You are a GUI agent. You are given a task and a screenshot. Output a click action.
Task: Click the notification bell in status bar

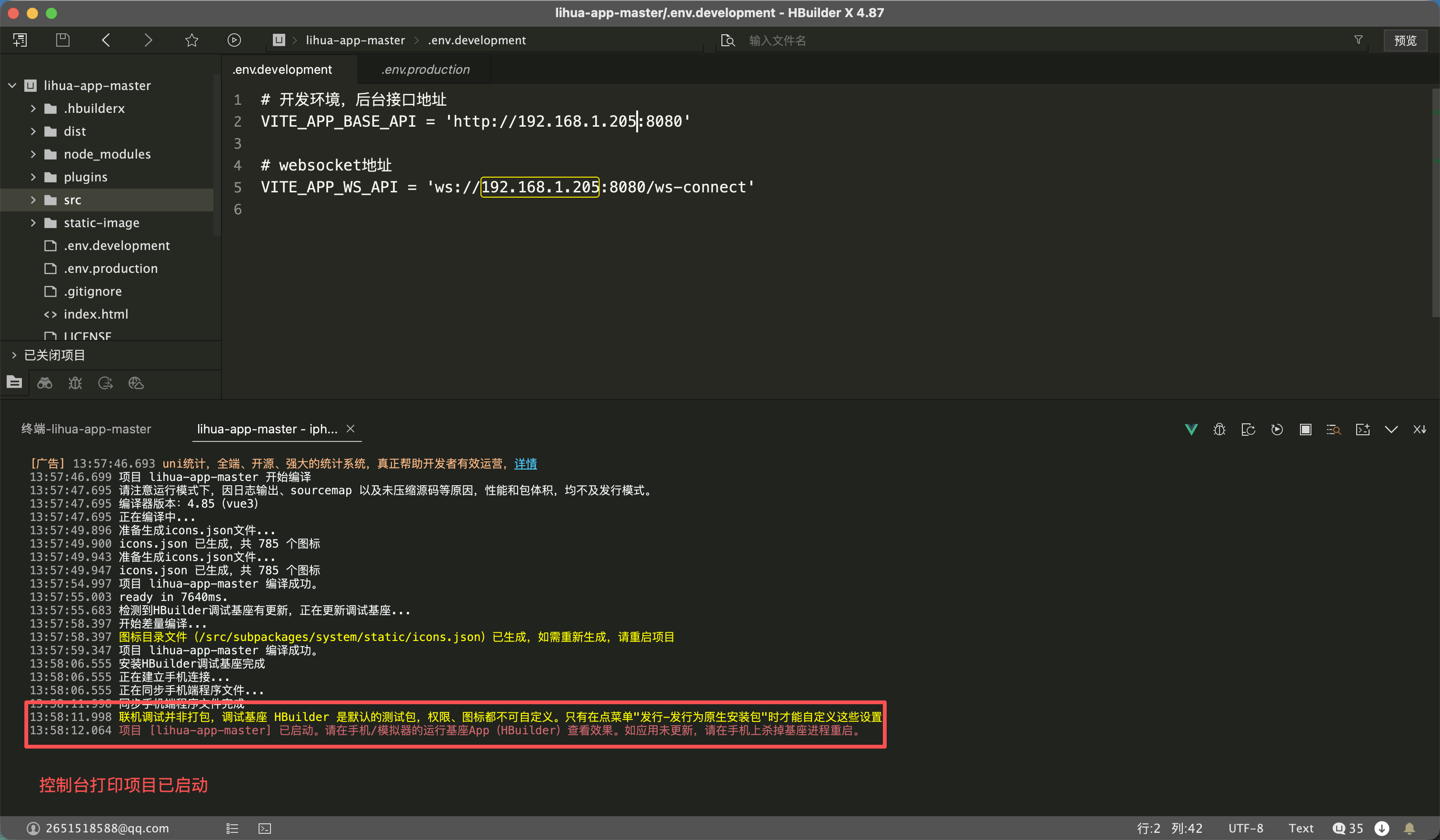tap(1410, 828)
